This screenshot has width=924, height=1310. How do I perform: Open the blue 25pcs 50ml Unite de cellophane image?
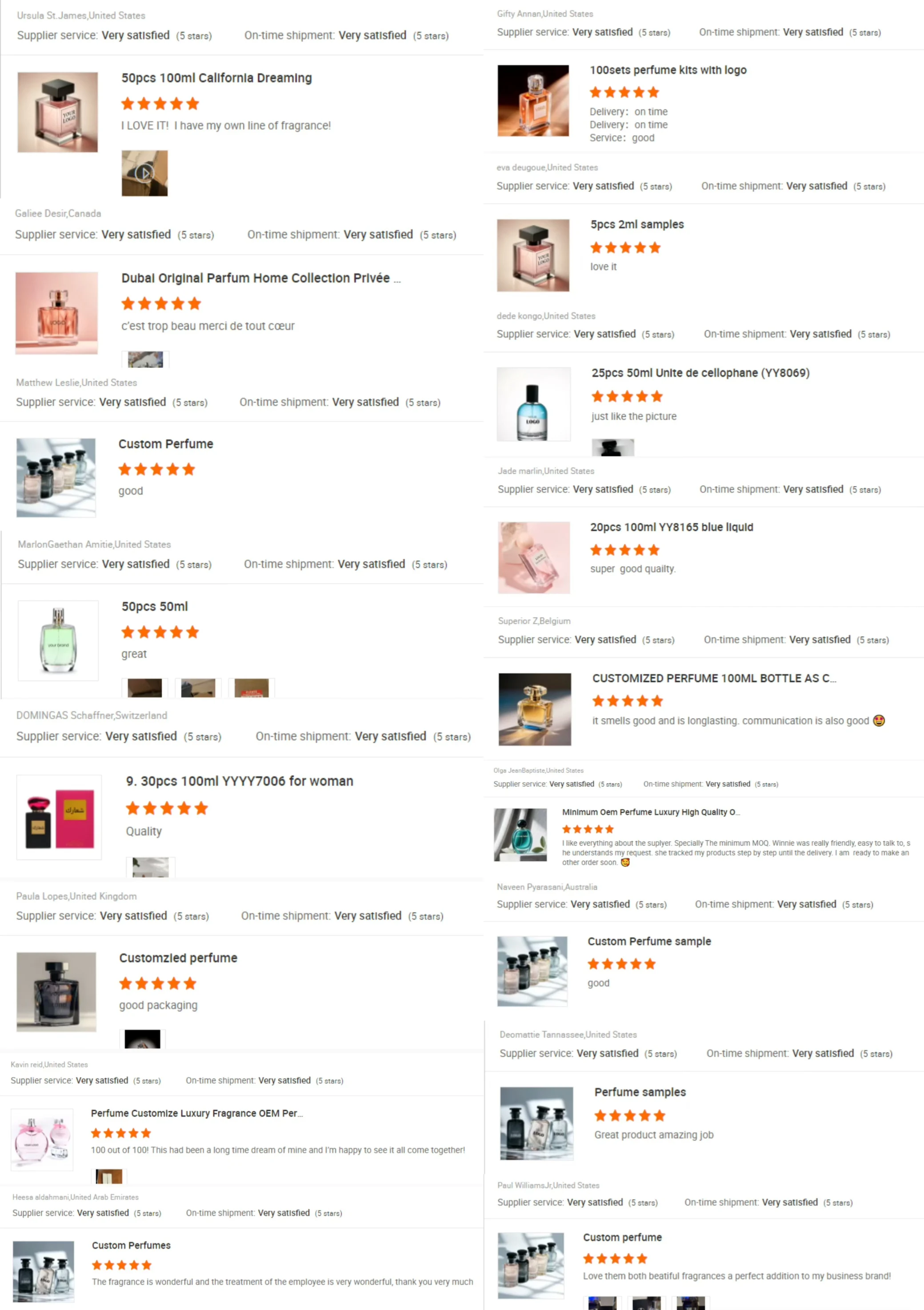(534, 404)
